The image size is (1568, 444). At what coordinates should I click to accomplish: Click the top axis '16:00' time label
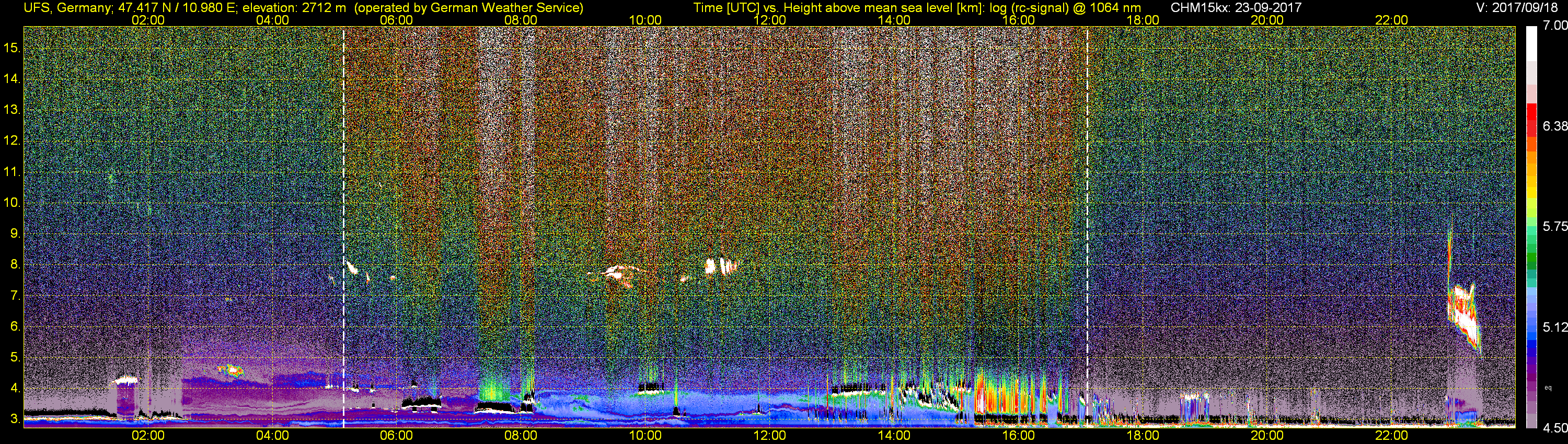[x=1018, y=20]
